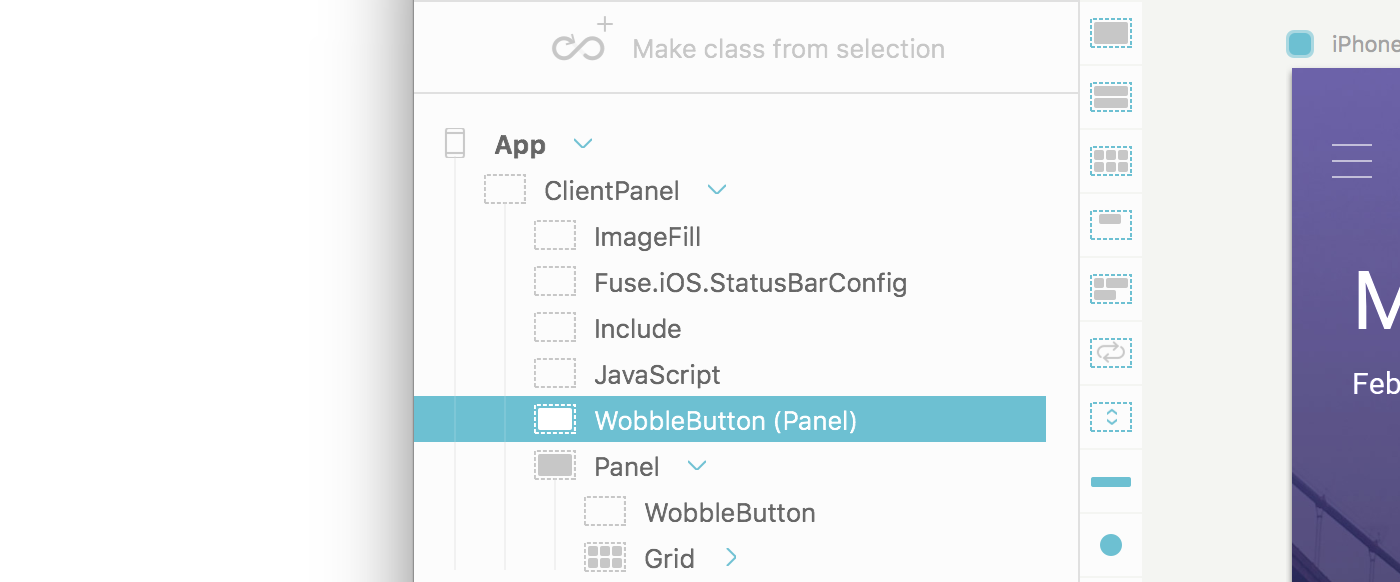Collapse the Panel node chevron

click(x=697, y=466)
